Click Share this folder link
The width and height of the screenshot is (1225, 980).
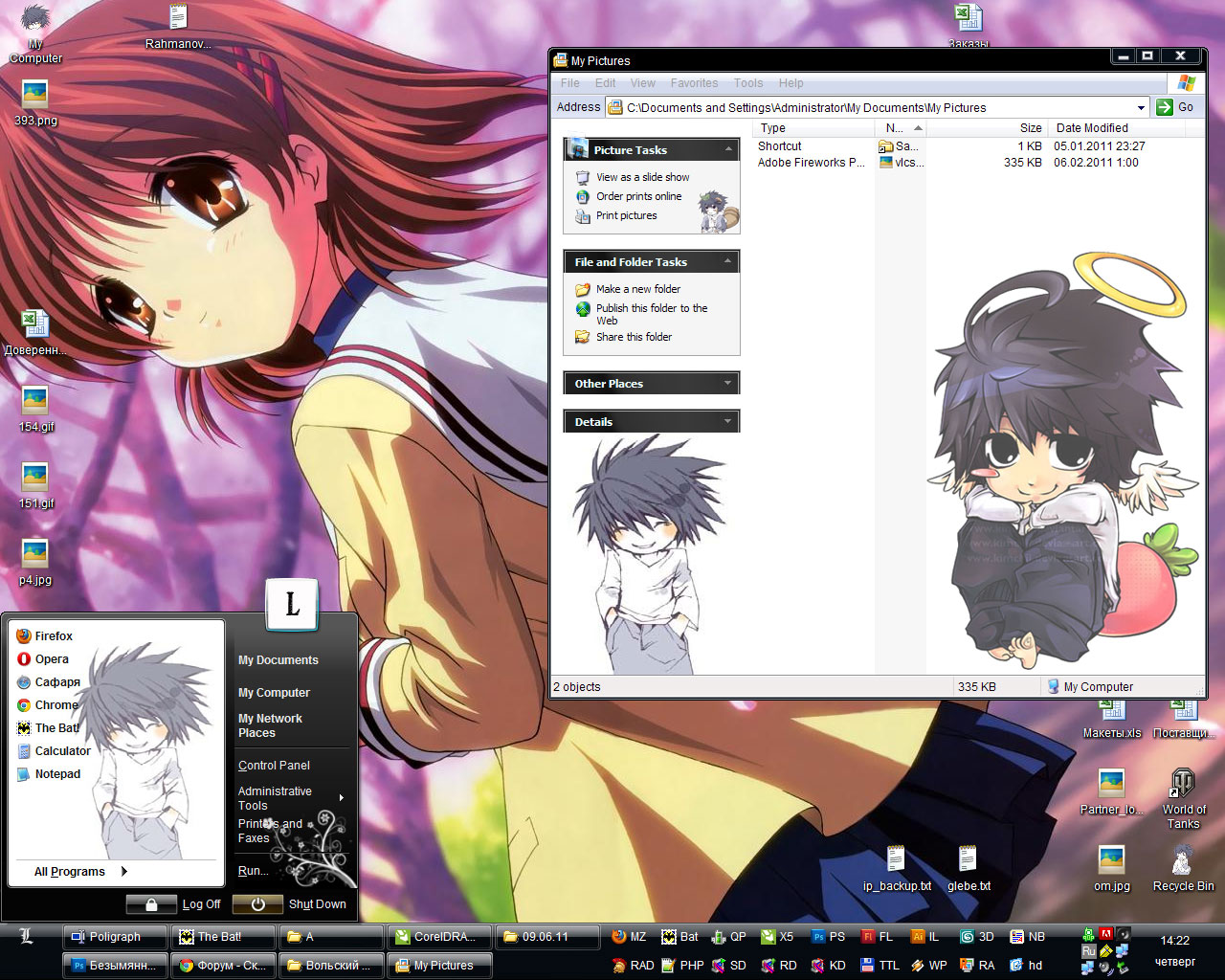click(x=634, y=337)
